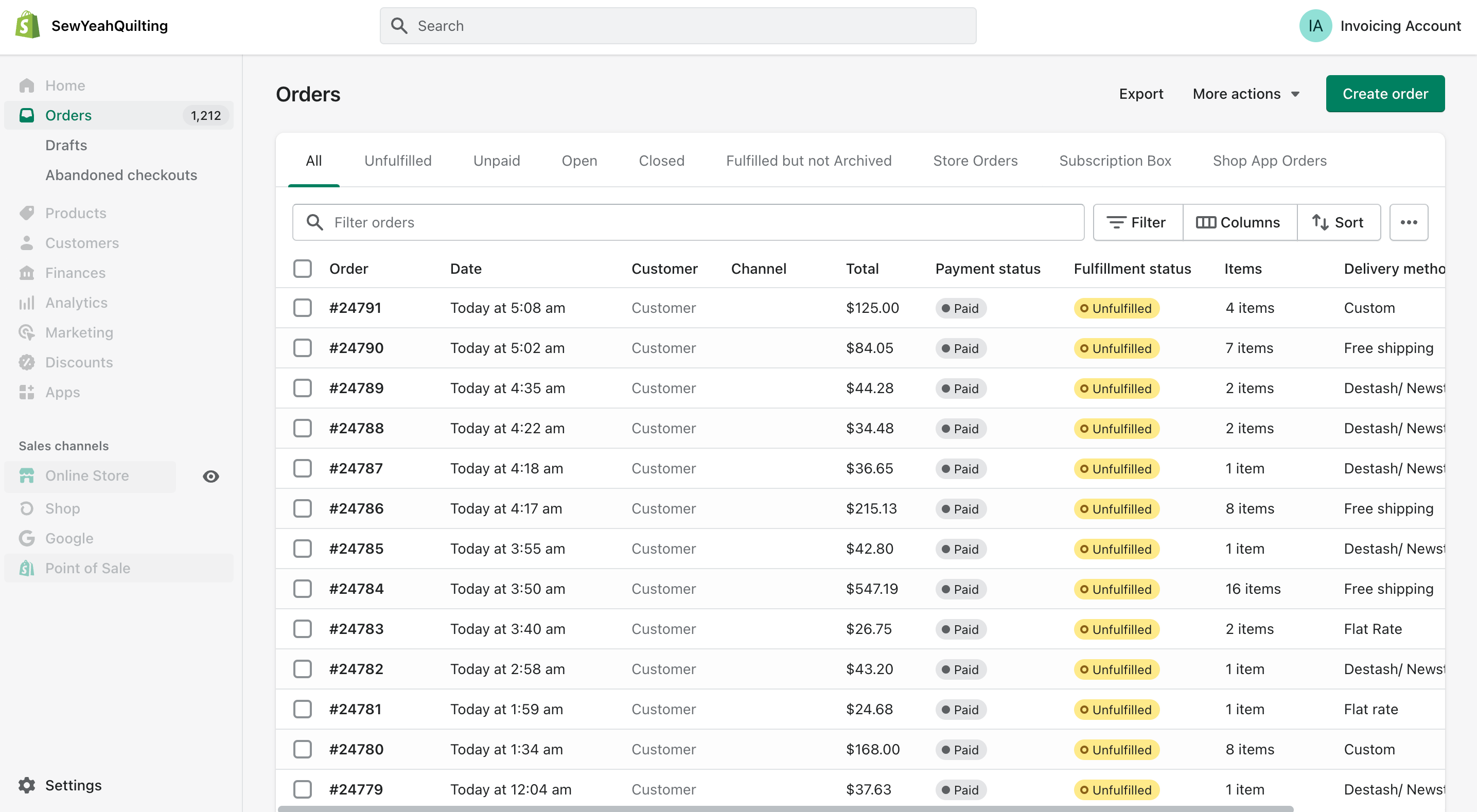
Task: Switch to the Unpaid tab
Action: 497,161
